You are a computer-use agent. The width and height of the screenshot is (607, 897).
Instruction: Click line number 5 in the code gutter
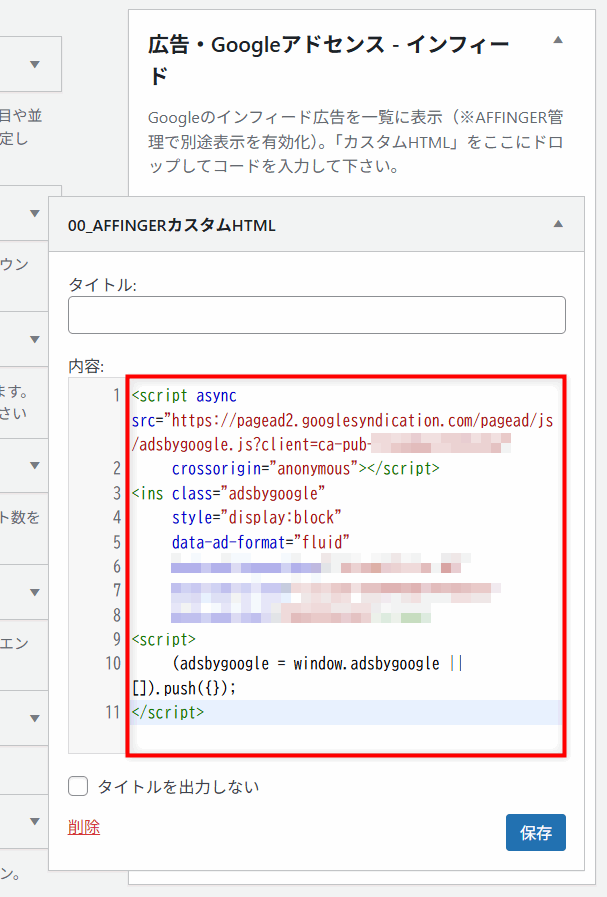point(117,542)
